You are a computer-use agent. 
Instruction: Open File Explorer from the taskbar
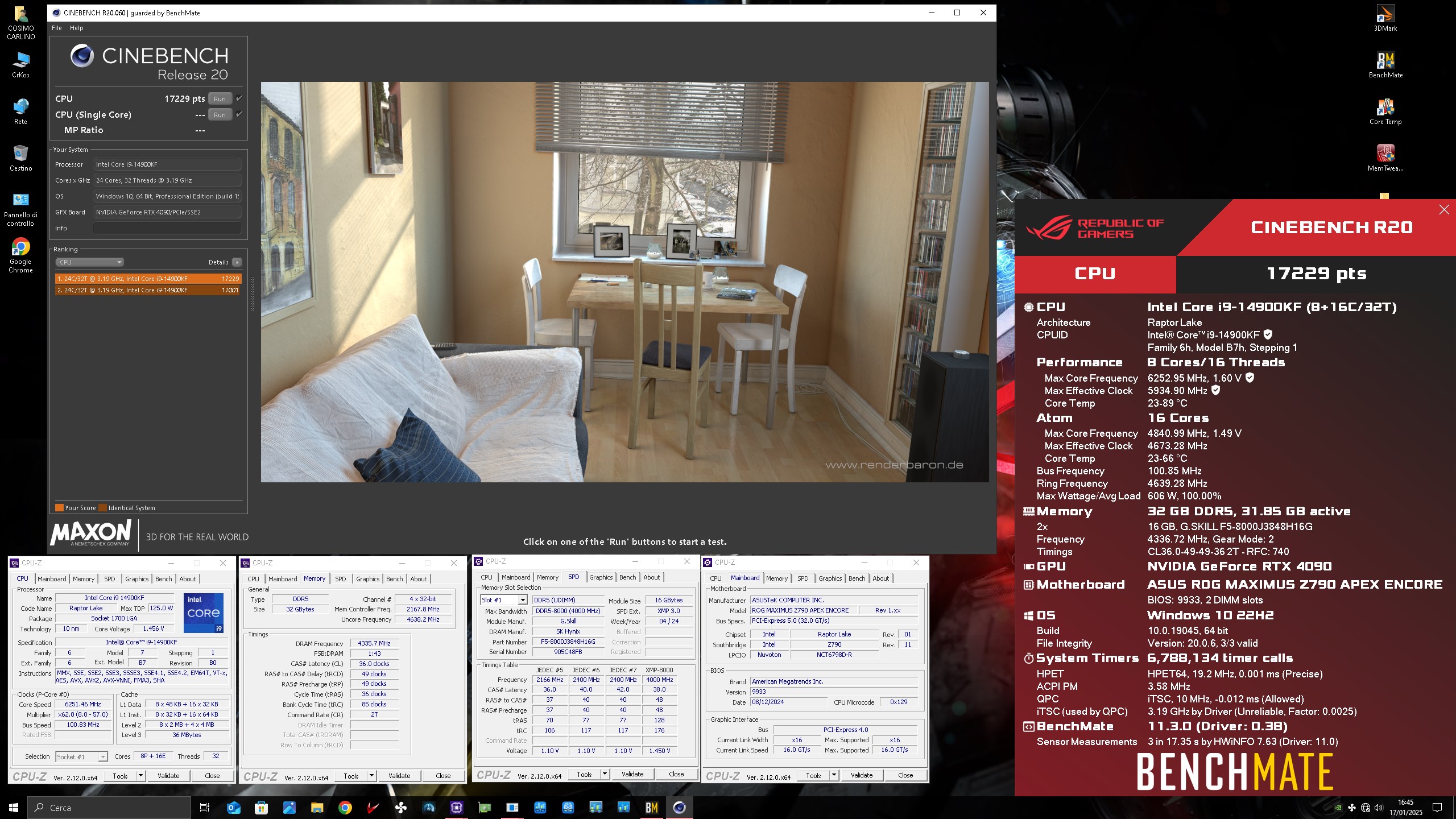click(x=317, y=808)
